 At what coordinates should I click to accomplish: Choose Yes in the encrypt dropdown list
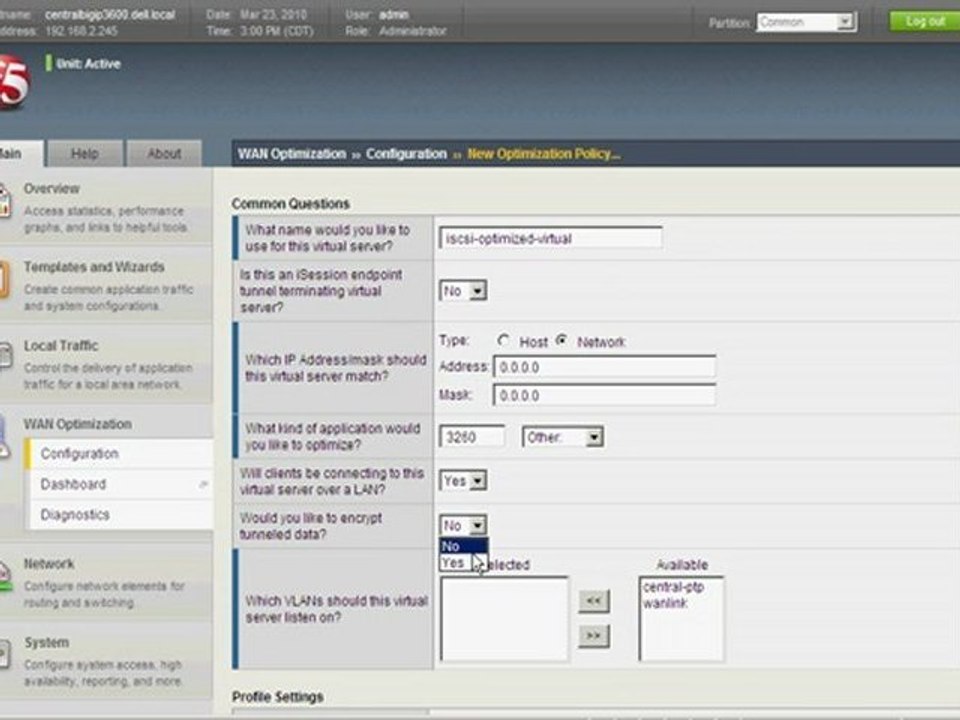pos(457,563)
